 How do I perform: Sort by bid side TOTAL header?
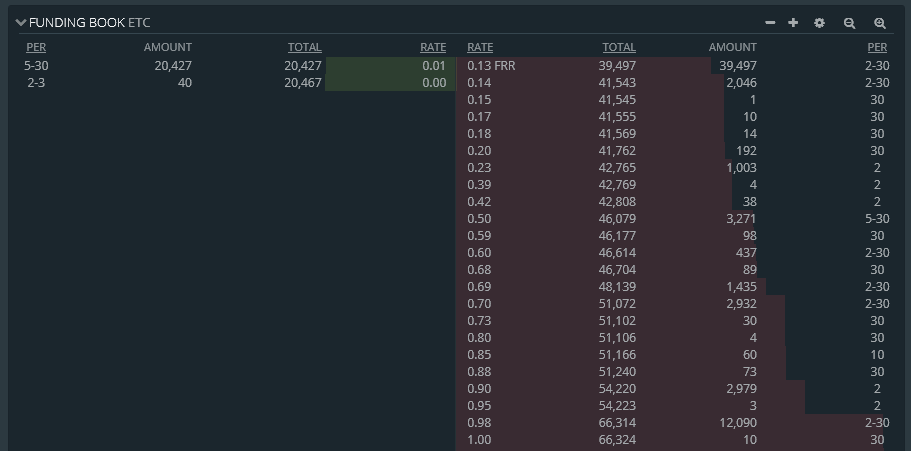[x=304, y=47]
